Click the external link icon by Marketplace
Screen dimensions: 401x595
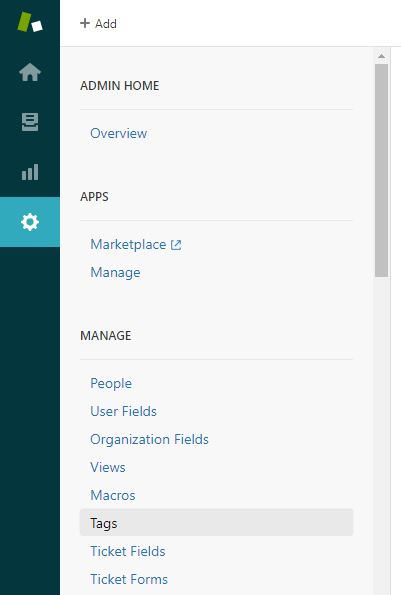176,245
